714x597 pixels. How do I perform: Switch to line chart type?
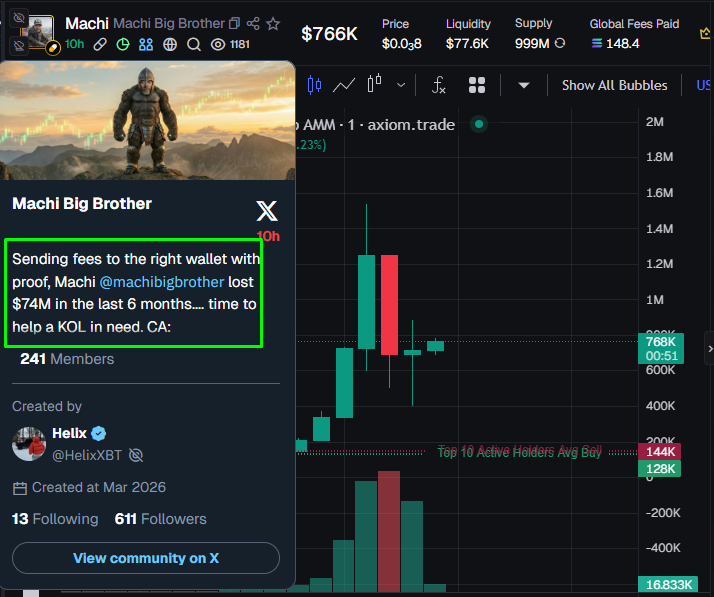[x=344, y=85]
